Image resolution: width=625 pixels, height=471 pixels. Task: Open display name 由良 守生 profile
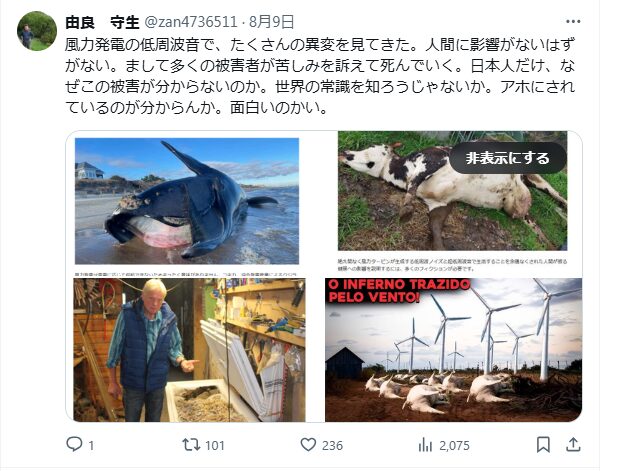pos(102,22)
